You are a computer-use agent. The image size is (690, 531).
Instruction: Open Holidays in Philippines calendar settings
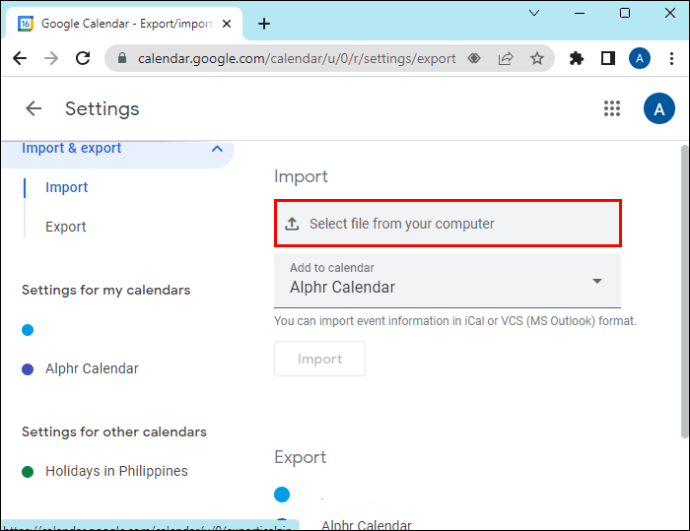[x=116, y=471]
